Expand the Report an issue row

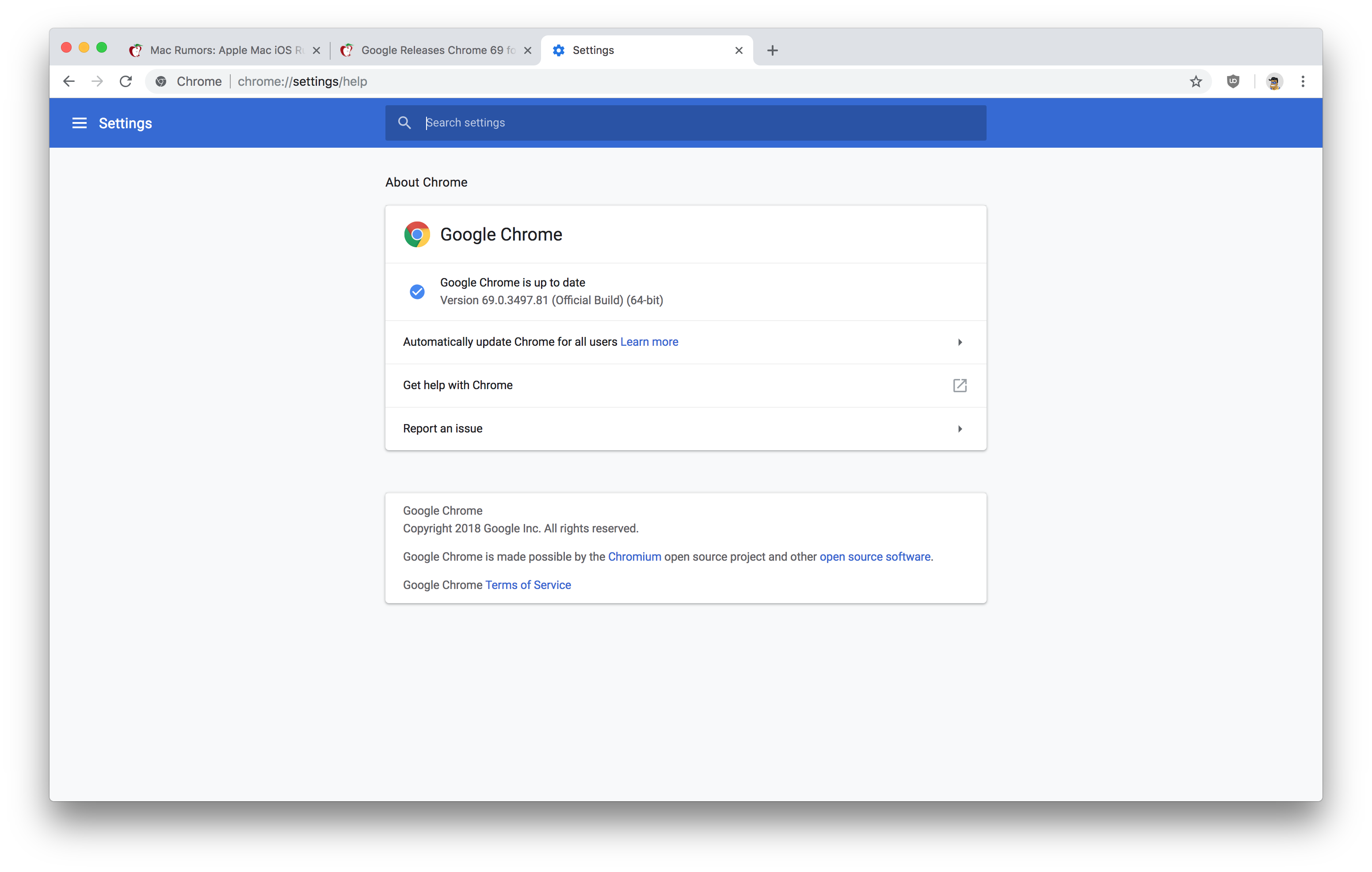(x=960, y=428)
